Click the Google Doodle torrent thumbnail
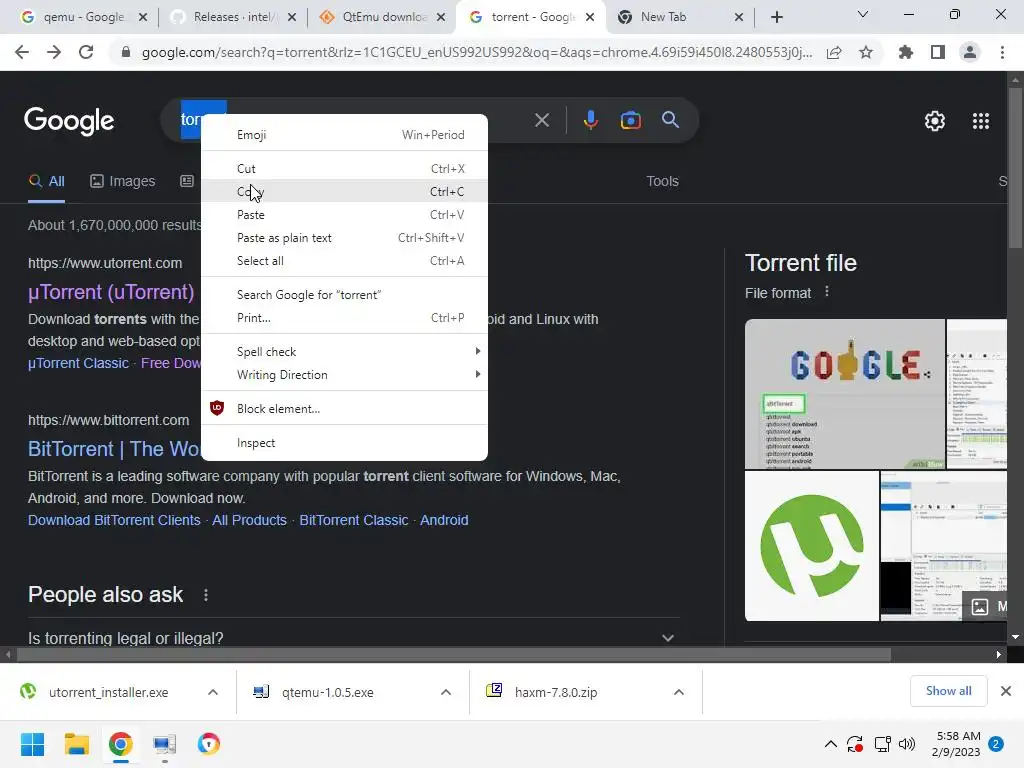This screenshot has width=1024, height=768. click(844, 394)
